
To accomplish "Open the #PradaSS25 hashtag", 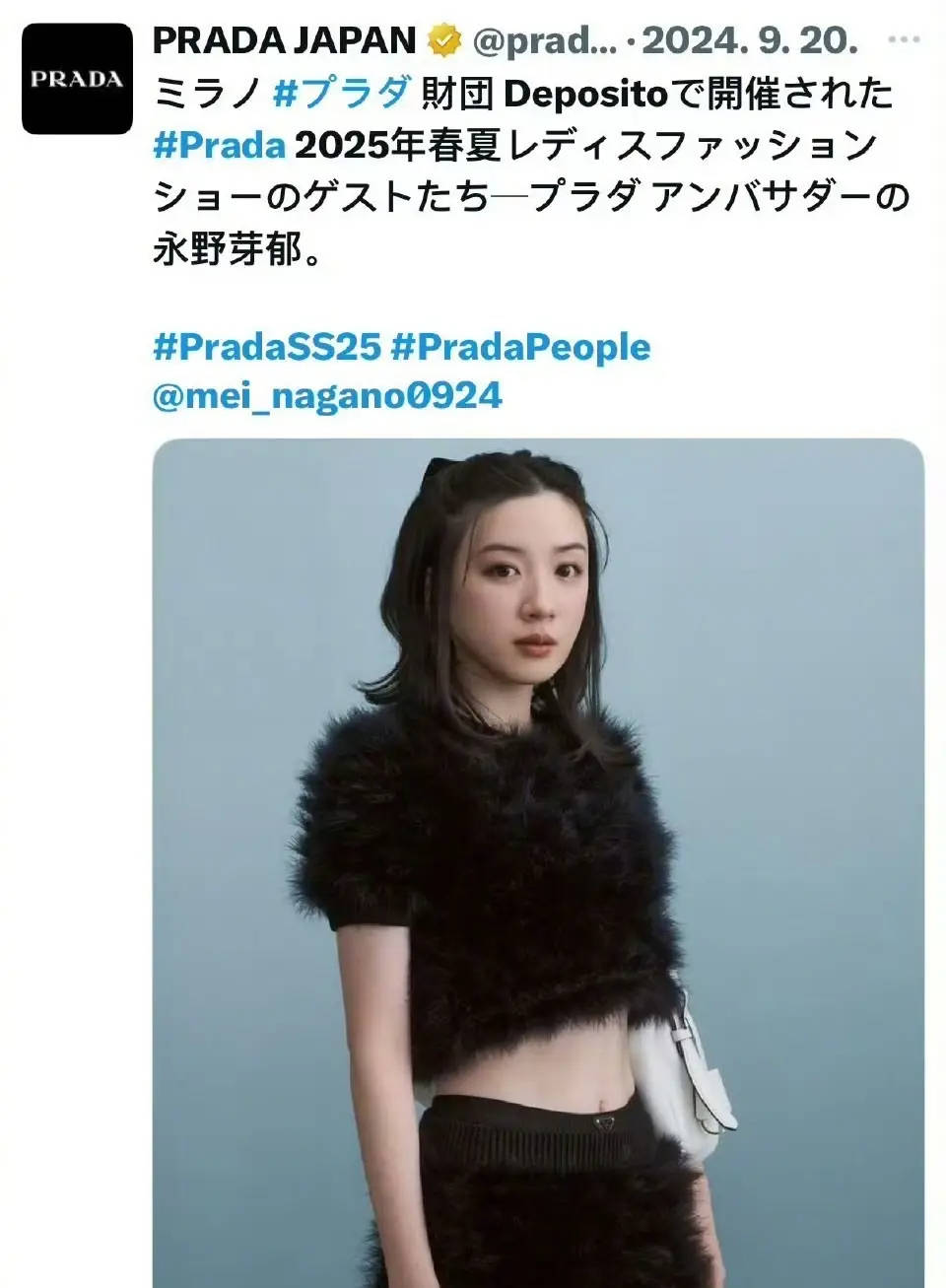I will (x=267, y=347).
